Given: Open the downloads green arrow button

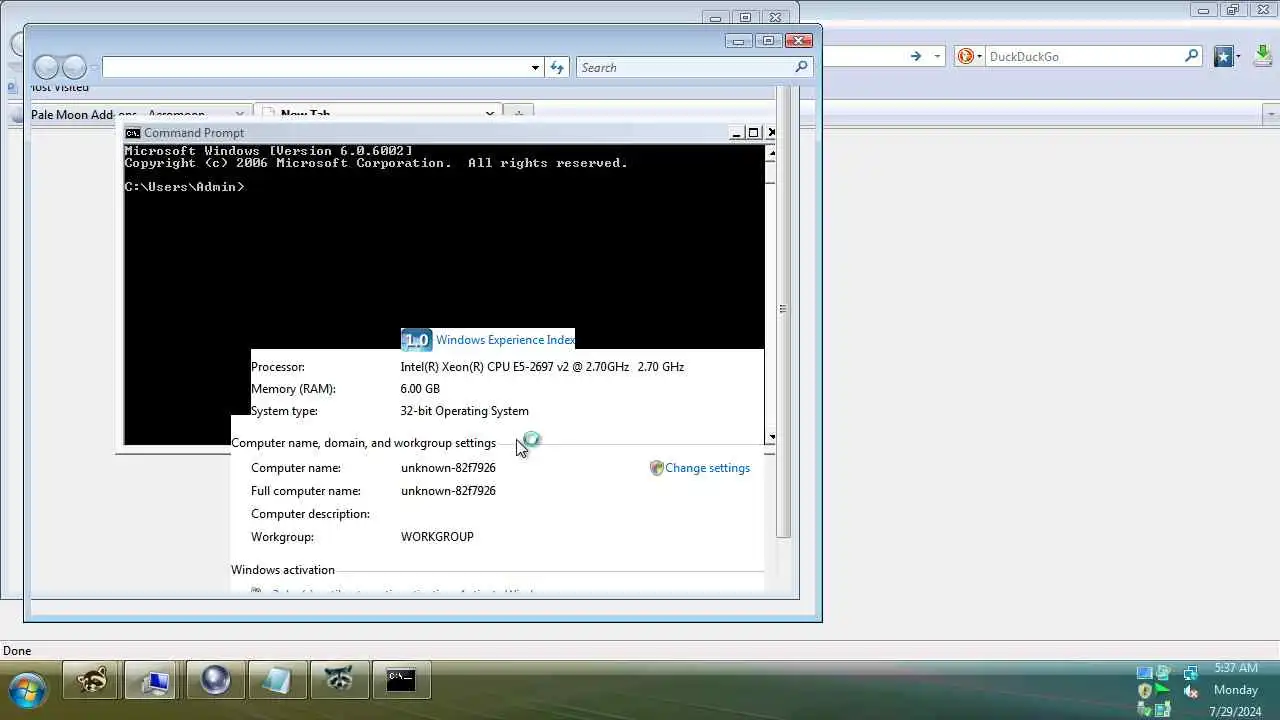Looking at the screenshot, I should (x=1262, y=56).
